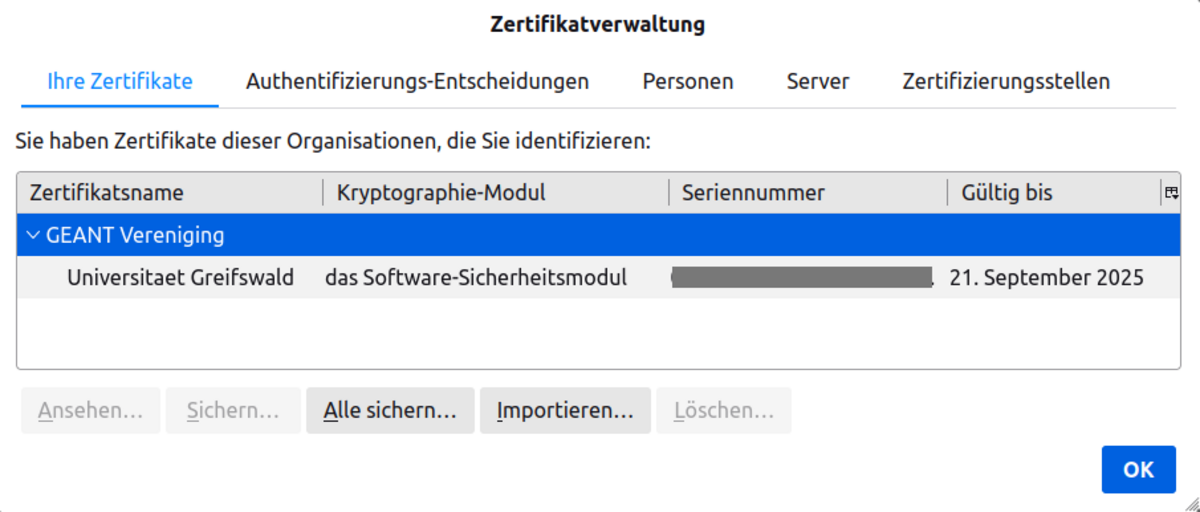Back up all with Alle sichern…
Image resolution: width=1200 pixels, height=512 pixels.
pyautogui.click(x=390, y=411)
